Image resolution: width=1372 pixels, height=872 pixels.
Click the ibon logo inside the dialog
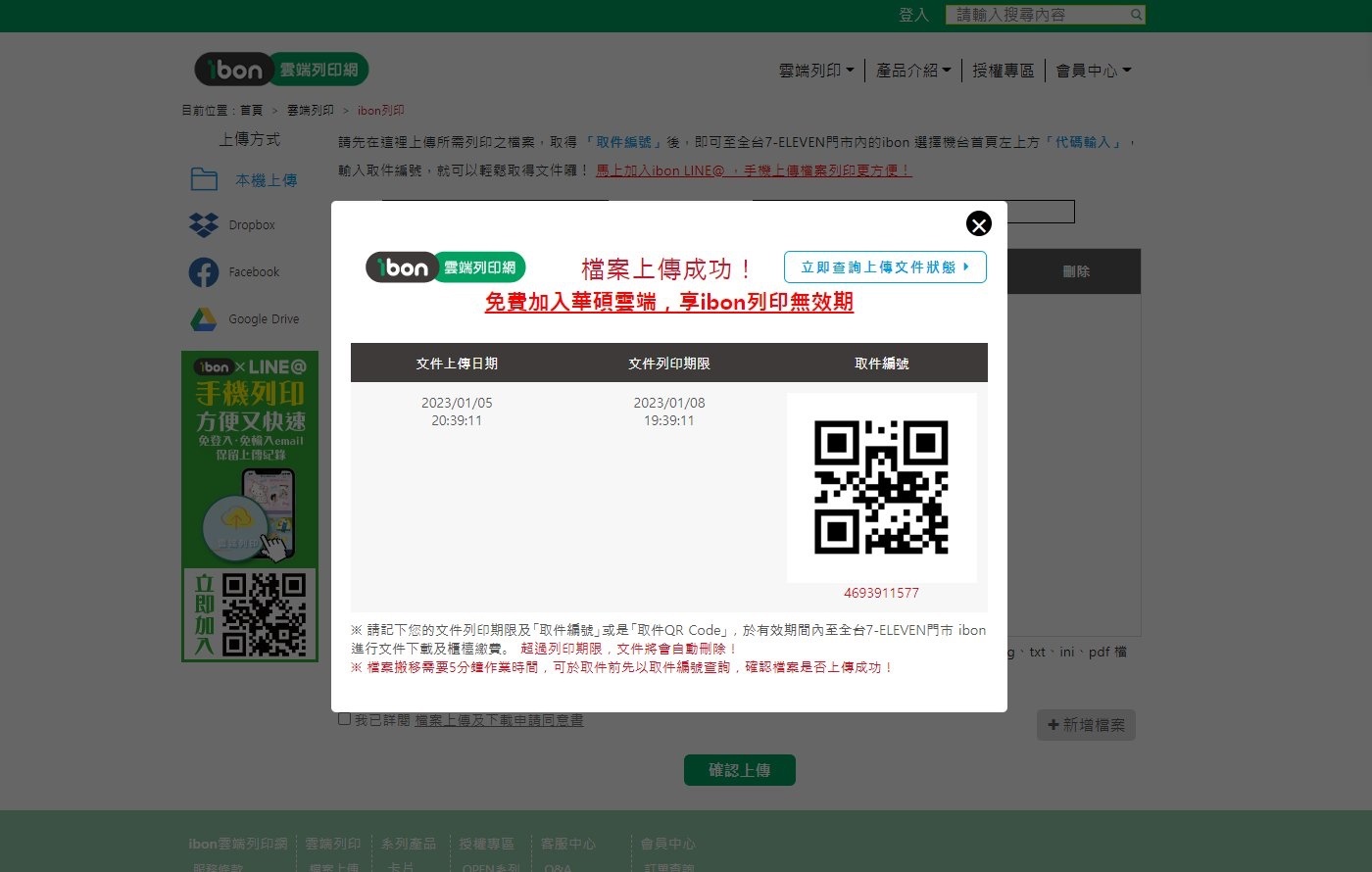pos(446,267)
